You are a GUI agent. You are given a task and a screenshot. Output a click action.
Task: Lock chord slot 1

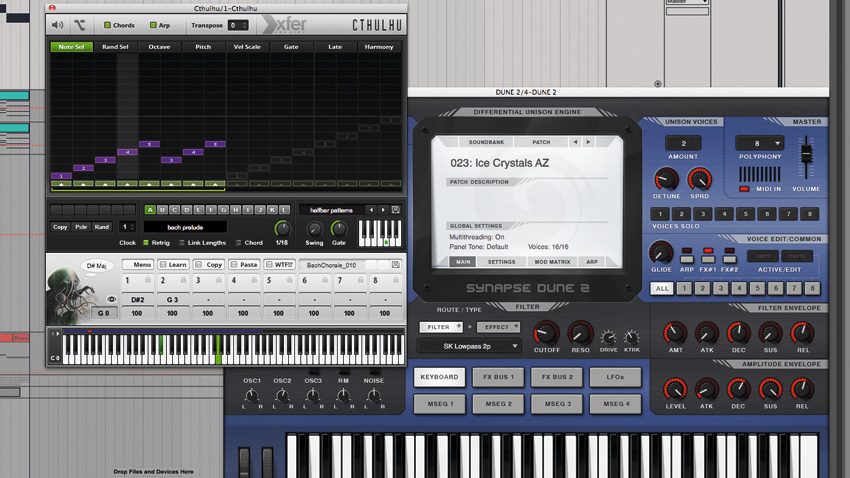point(147,280)
